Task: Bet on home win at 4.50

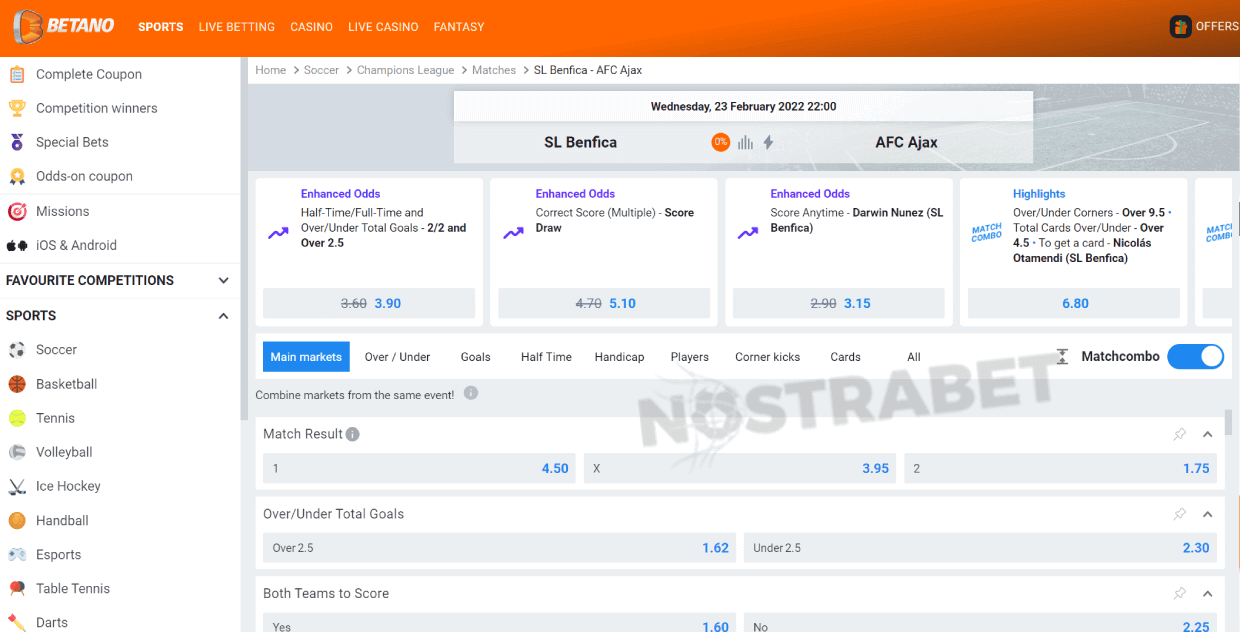Action: pos(419,468)
